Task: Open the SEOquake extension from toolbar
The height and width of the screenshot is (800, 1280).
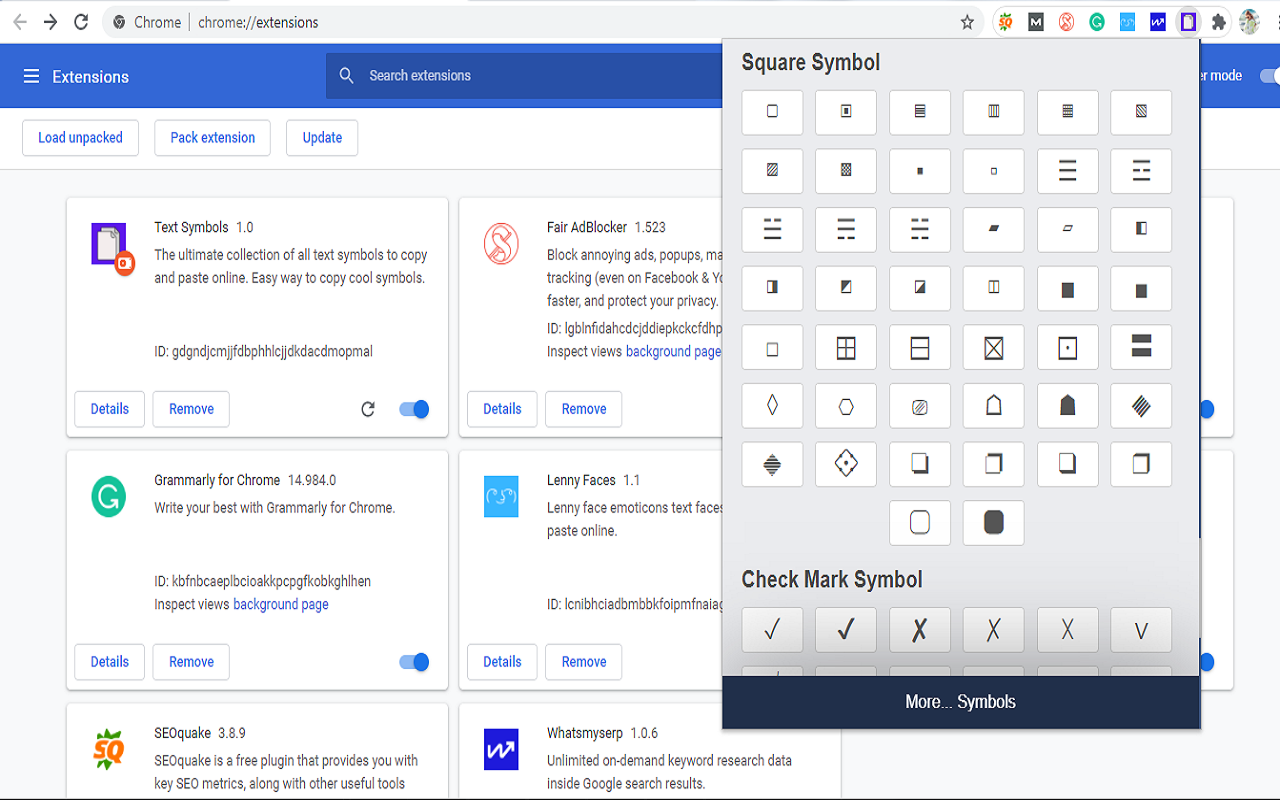Action: (x=1006, y=22)
